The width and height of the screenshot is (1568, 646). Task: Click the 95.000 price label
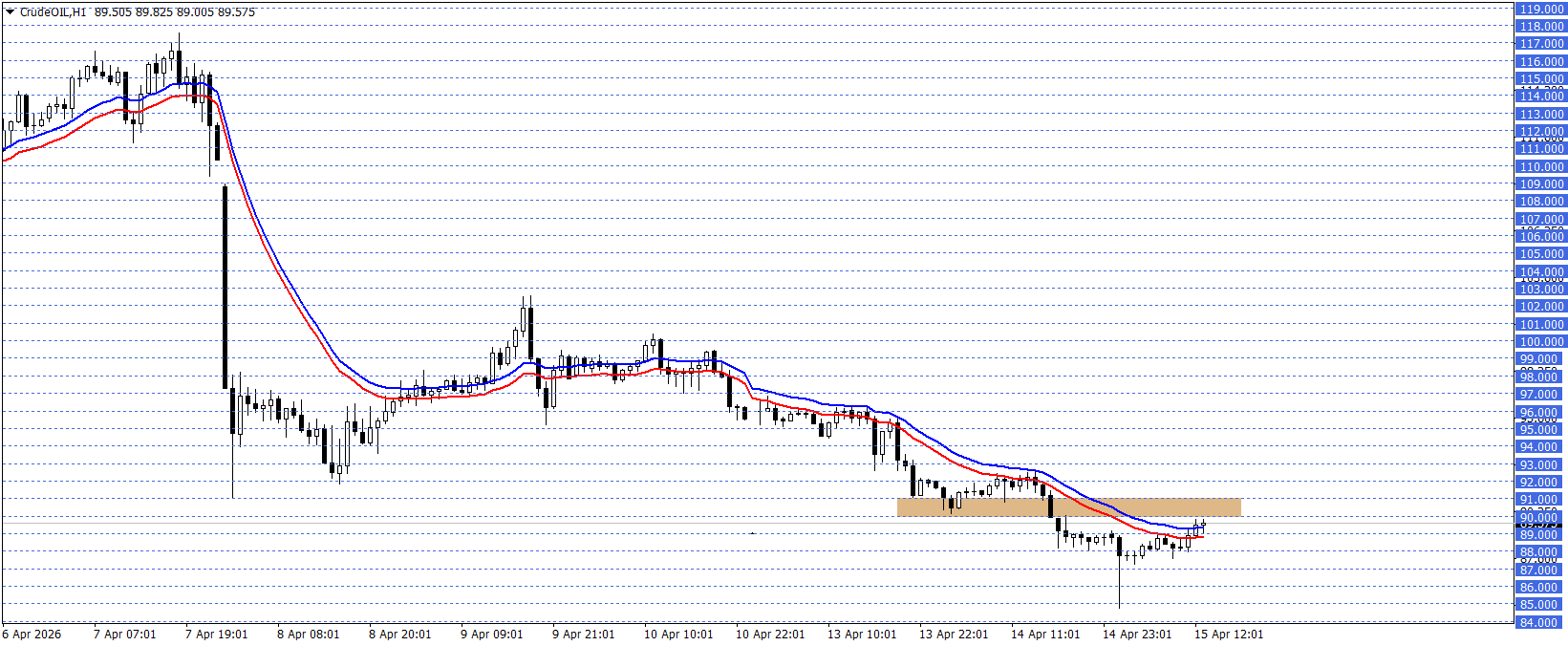(1540, 430)
